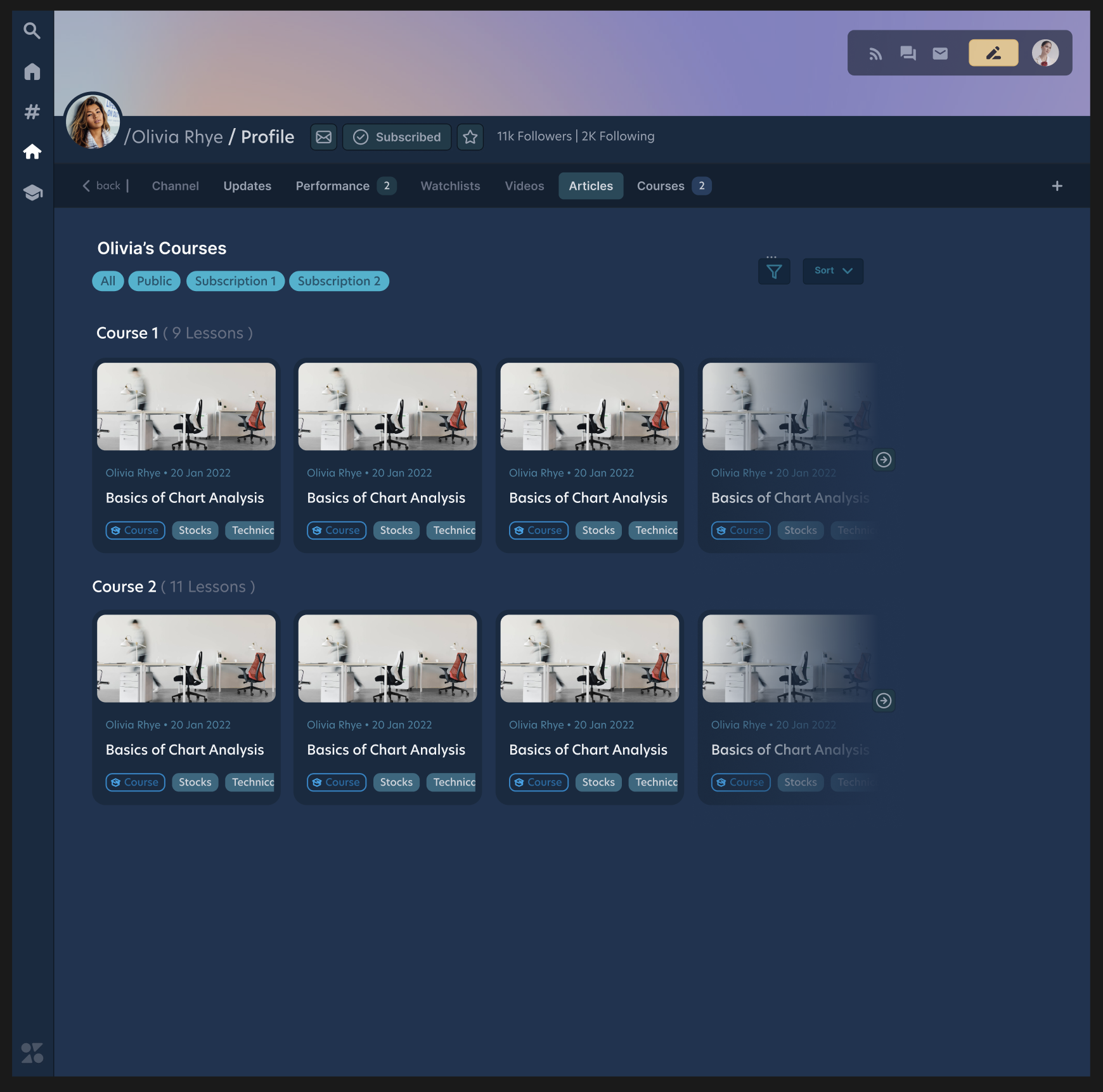Open second Basics of Chart Analysis title in Course 1
The image size is (1103, 1092).
pyautogui.click(x=386, y=498)
